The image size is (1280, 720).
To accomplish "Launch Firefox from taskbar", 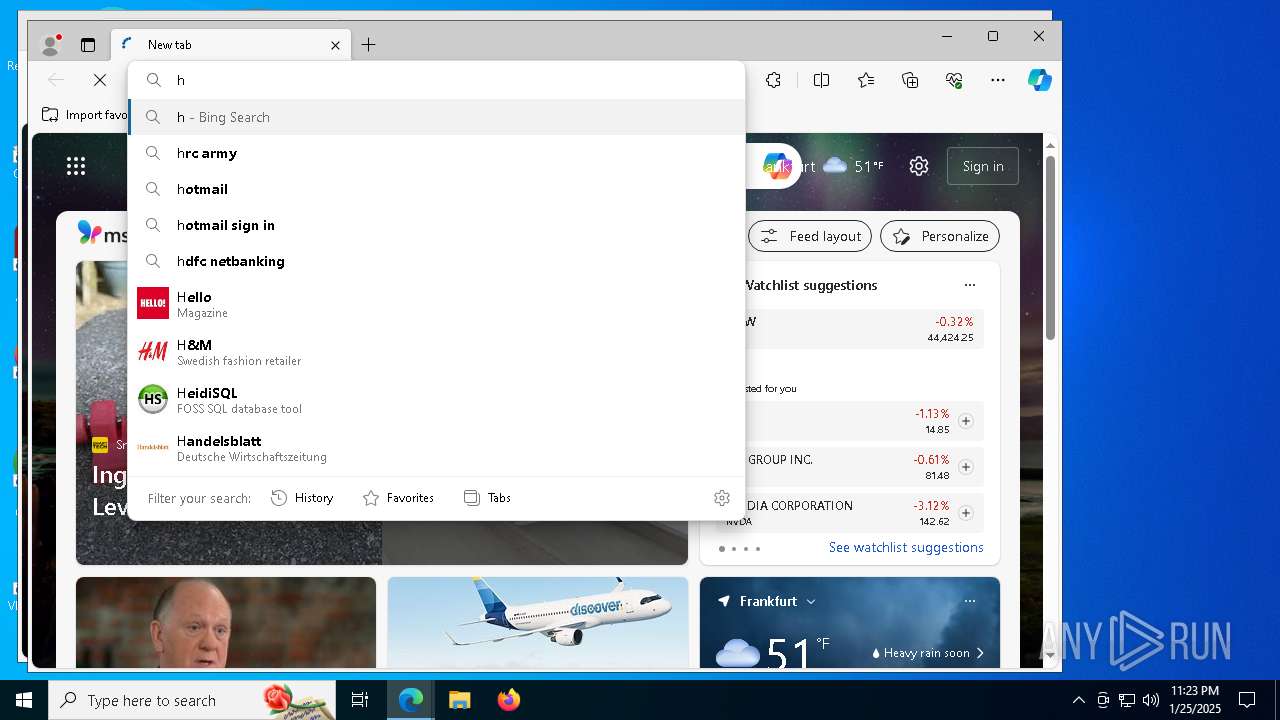I will click(509, 700).
